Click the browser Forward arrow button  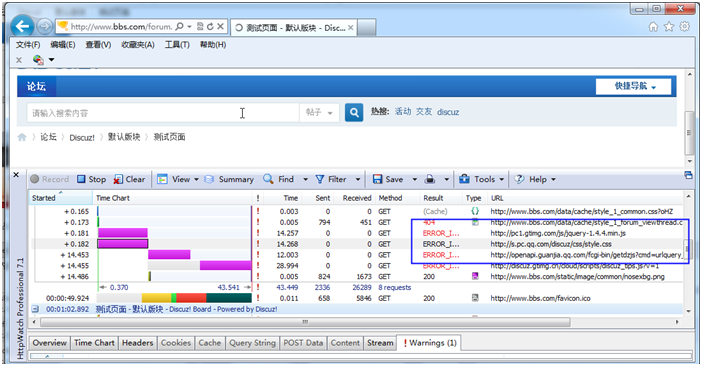pyautogui.click(x=44, y=27)
